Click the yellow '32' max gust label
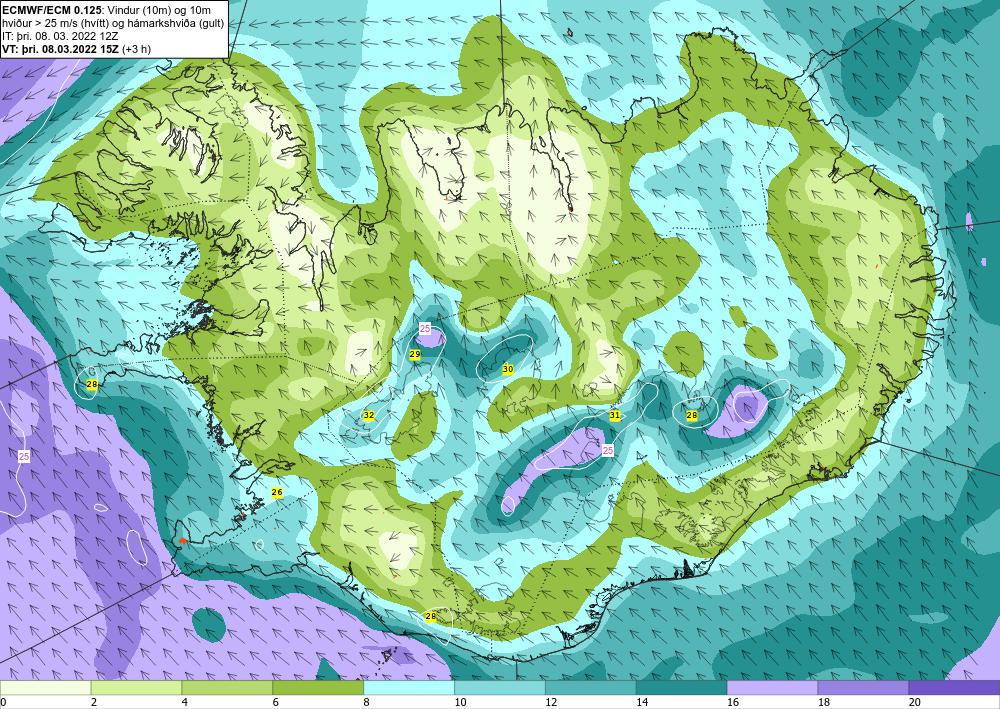Screen dimensions: 1000x709 tap(369, 415)
